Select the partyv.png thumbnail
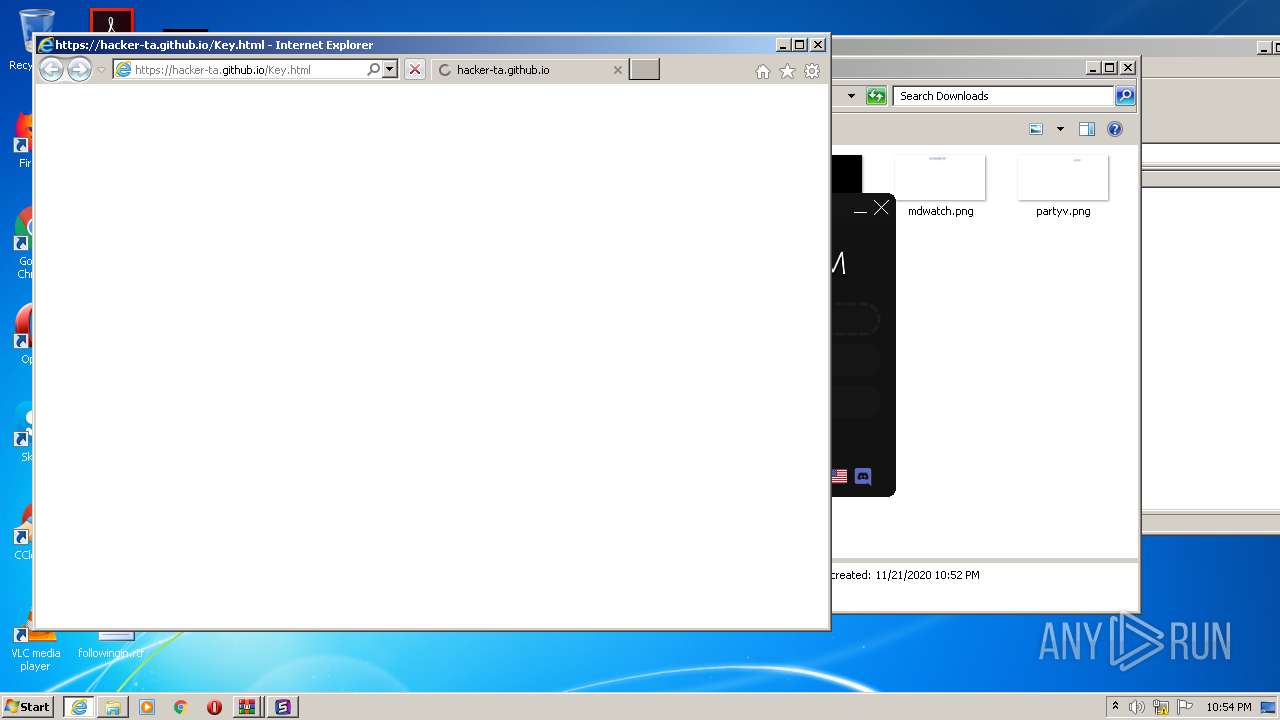Image resolution: width=1280 pixels, height=720 pixels. (1063, 178)
